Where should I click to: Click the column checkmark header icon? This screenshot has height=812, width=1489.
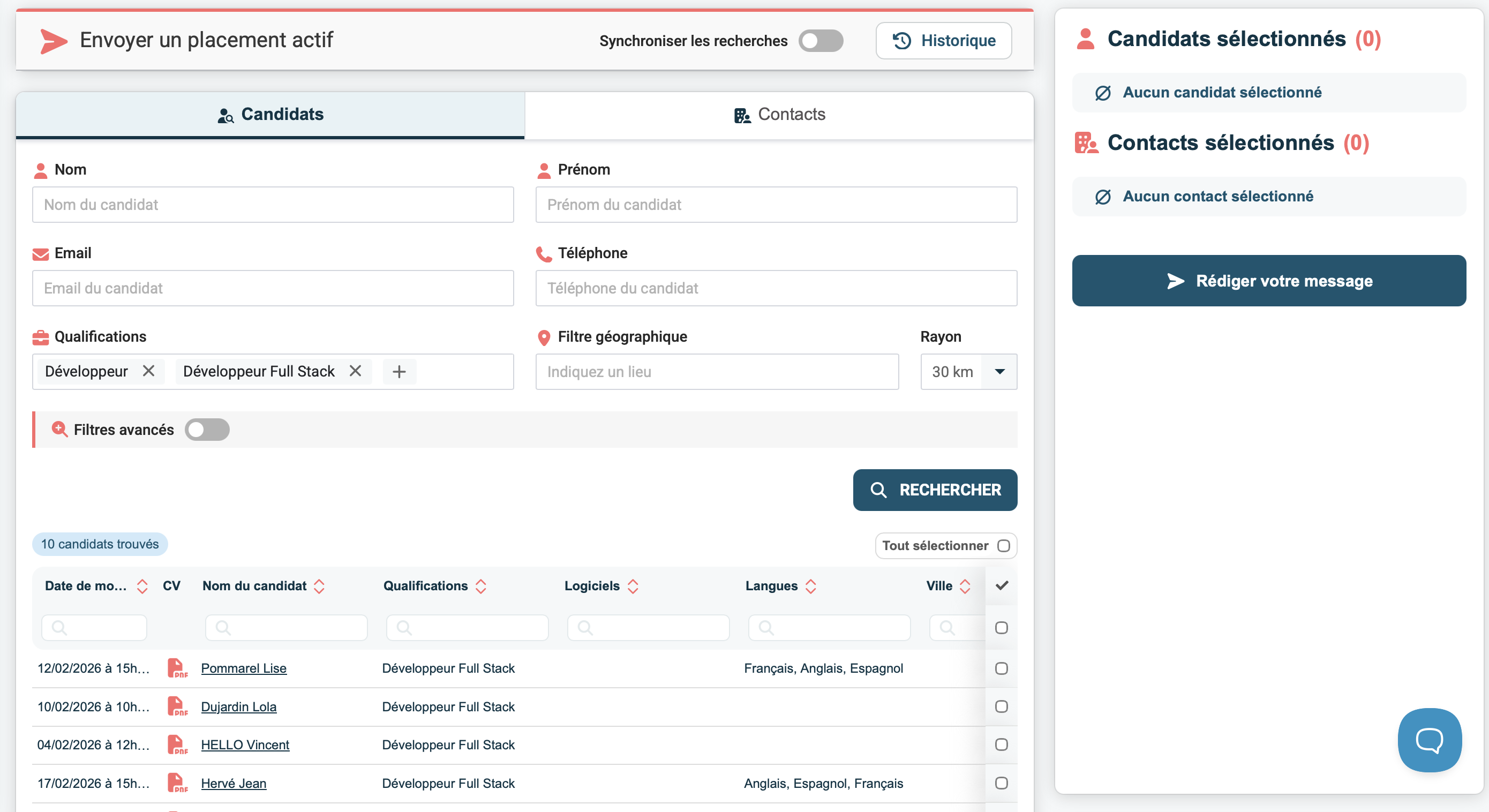[x=1002, y=585]
